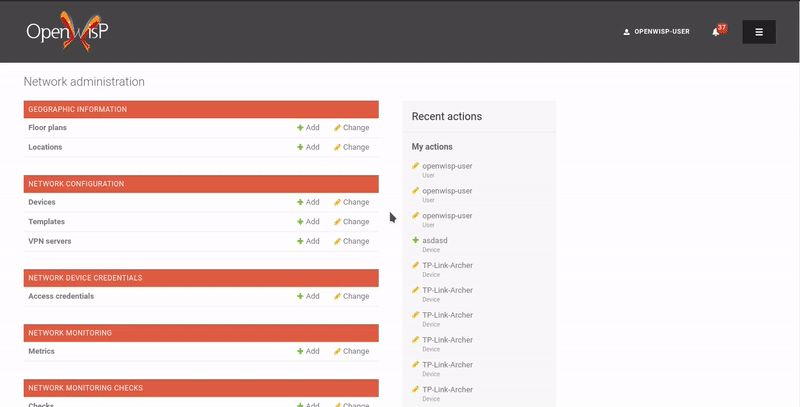Open the GEOGRAPHIC INFORMATION section header
The width and height of the screenshot is (800, 407).
tap(78, 109)
